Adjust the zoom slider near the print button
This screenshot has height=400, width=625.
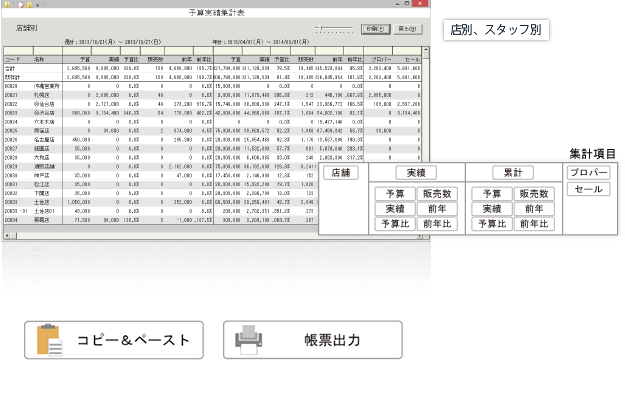(x=333, y=29)
